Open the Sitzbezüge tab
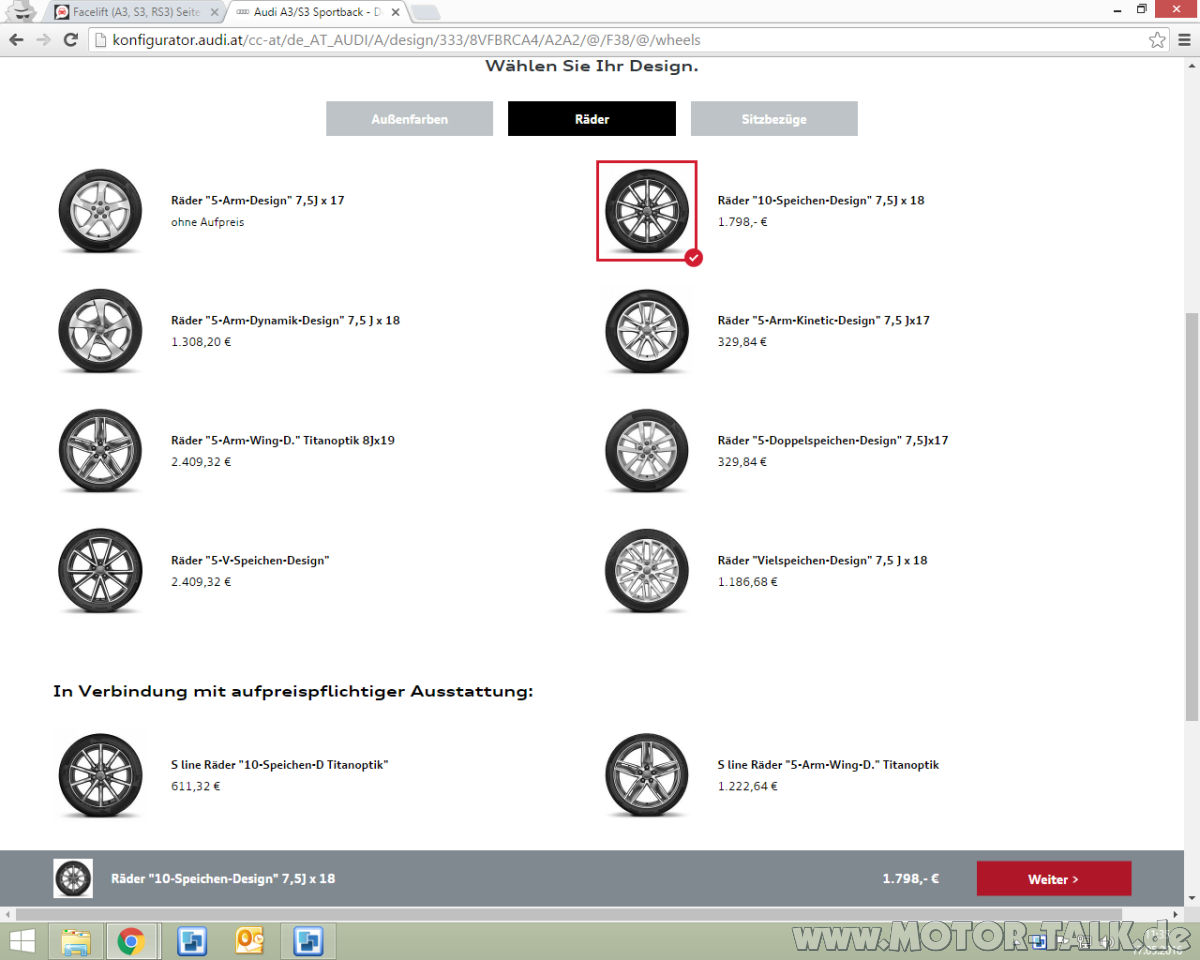 [x=773, y=119]
